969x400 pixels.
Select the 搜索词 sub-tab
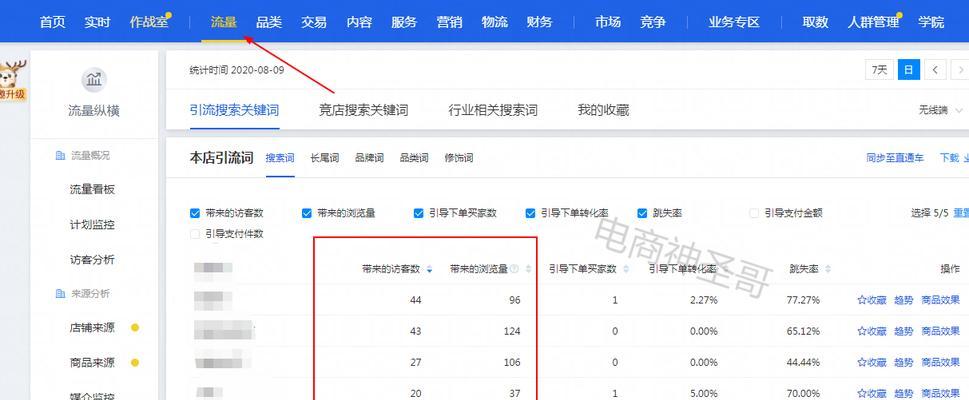pos(281,158)
